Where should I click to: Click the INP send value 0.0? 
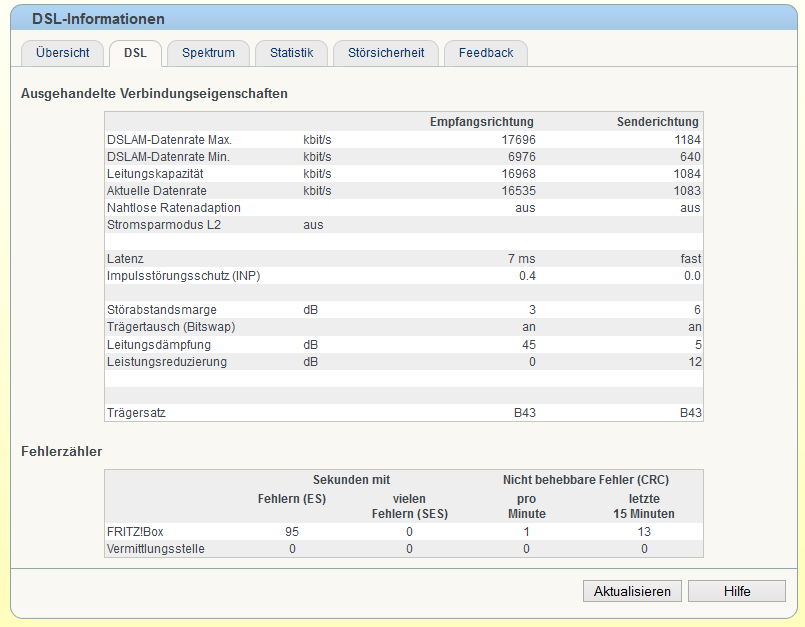(x=692, y=276)
